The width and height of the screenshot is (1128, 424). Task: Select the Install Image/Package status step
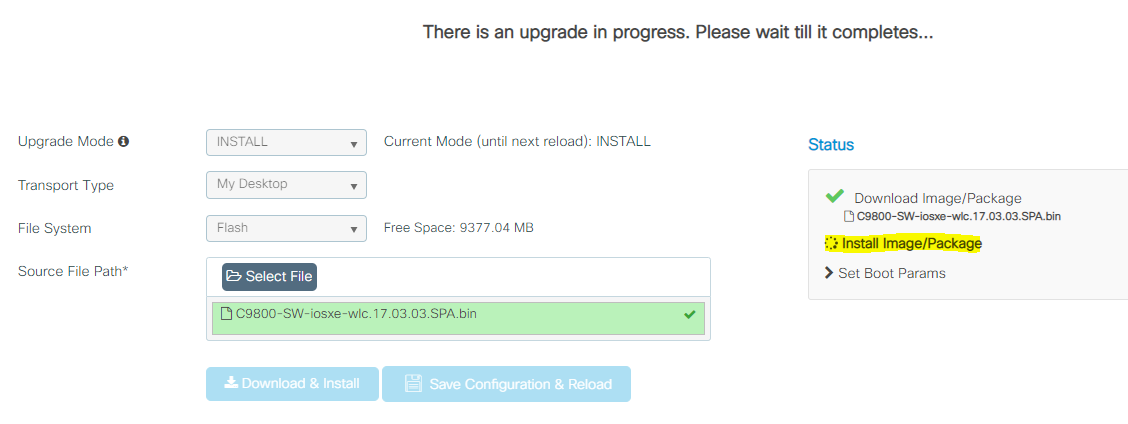click(911, 243)
